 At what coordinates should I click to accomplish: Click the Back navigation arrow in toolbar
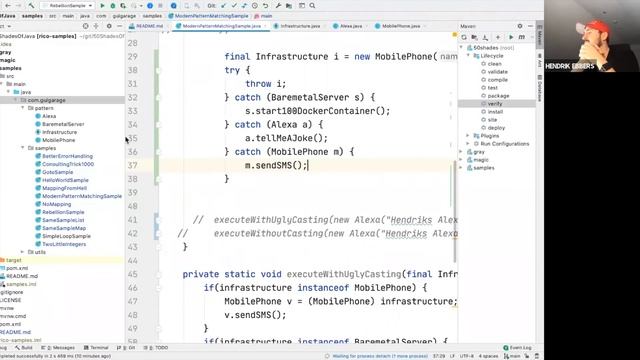8,6
